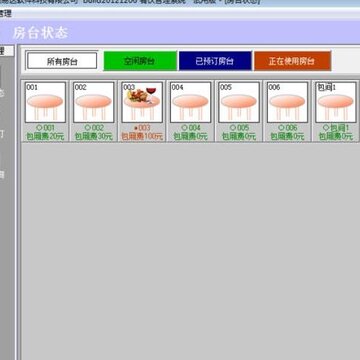The height and width of the screenshot is (360, 360).
Task: Filter reserved tables with blue 已预订房台 button
Action: coord(215,61)
